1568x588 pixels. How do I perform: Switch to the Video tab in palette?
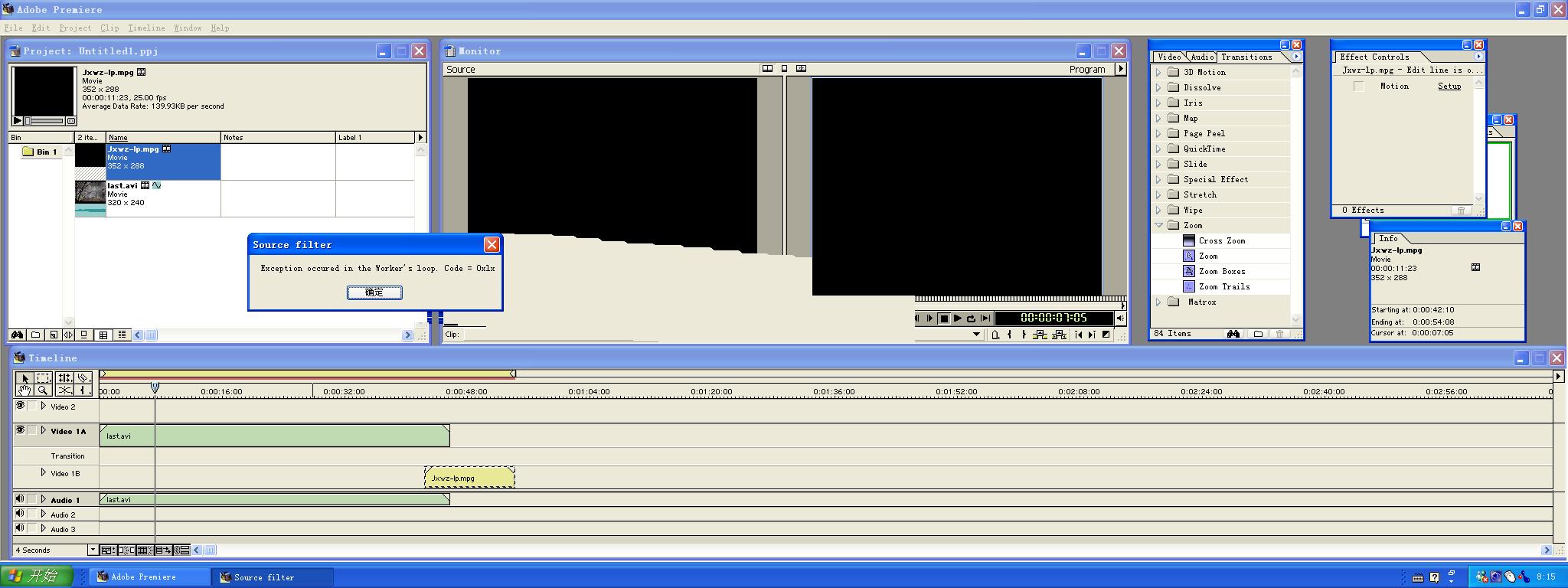tap(1169, 57)
